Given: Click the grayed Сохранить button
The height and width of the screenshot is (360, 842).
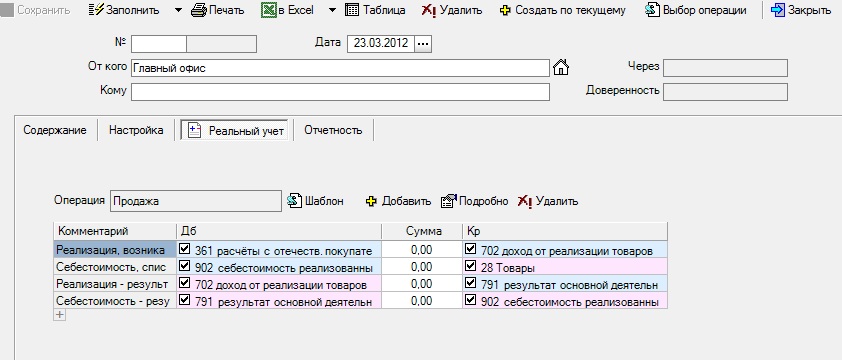Looking at the screenshot, I should (x=35, y=10).
